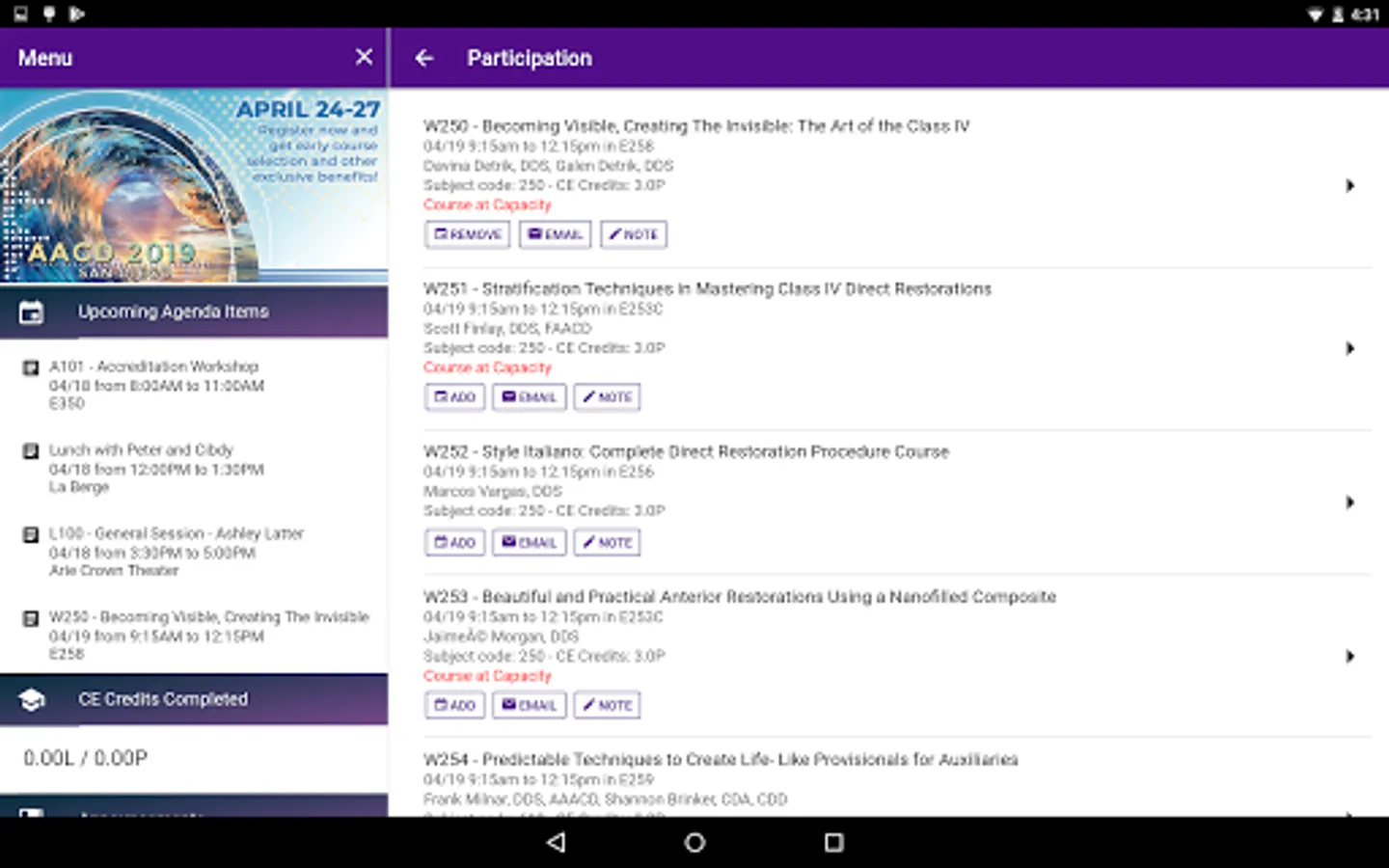Email the W250 course details
Viewport: 1389px width, 868px height.
pyautogui.click(x=555, y=234)
